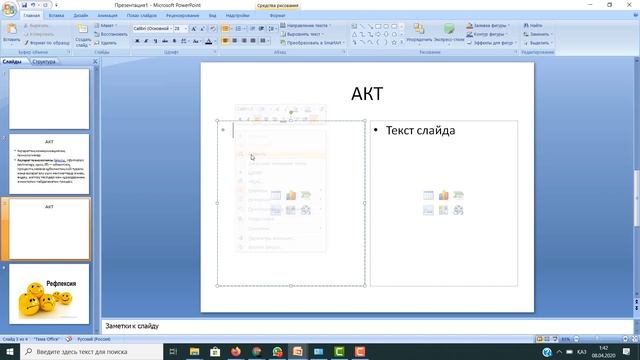Open Экспресс-стили quick styles gallery
The height and width of the screenshot is (360, 640).
(x=449, y=33)
